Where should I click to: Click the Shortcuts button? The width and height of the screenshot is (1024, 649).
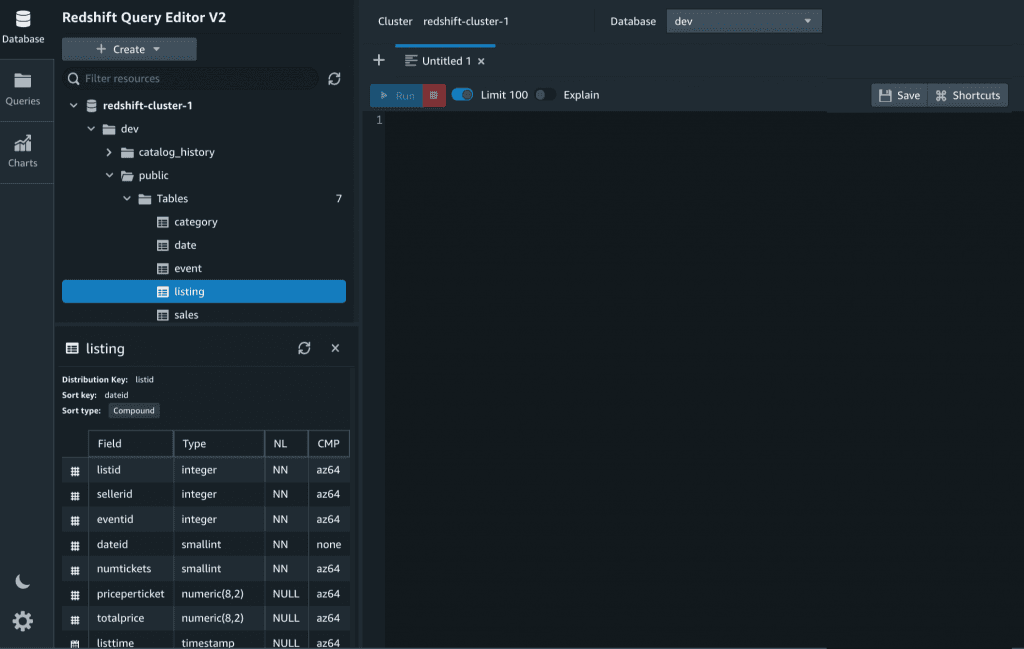click(x=967, y=95)
